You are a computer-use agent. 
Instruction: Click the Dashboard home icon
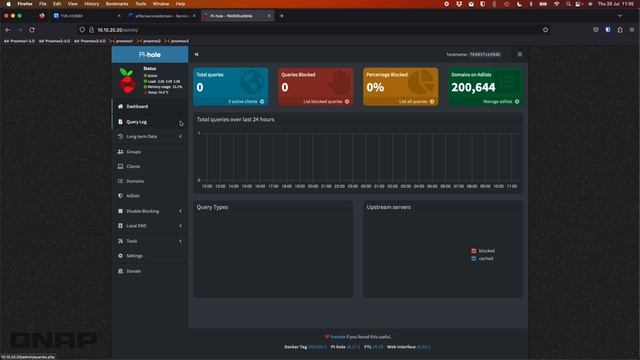pos(120,106)
